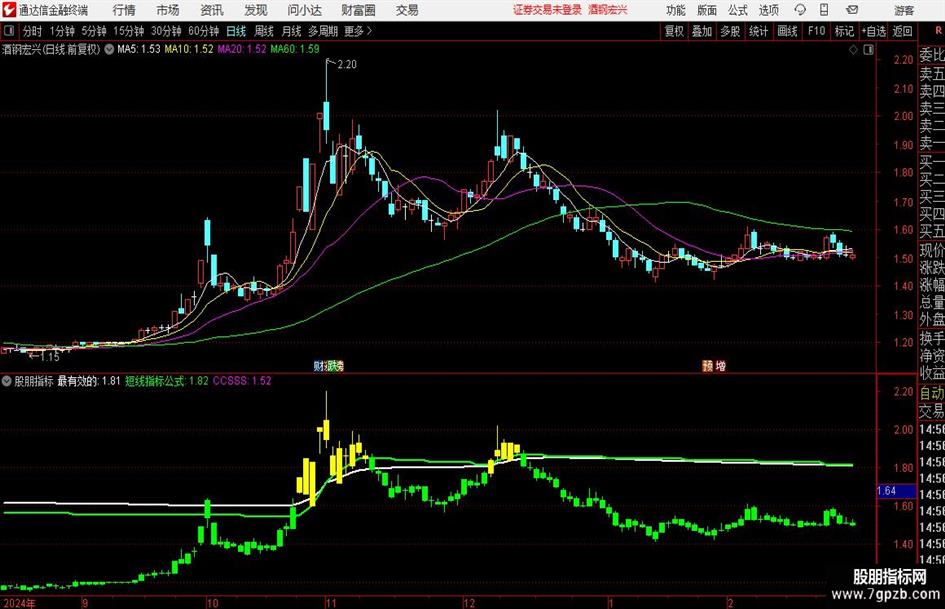Screen dimensions: 945x609
Task: Click the 游客 guest account label
Action: 904,10
